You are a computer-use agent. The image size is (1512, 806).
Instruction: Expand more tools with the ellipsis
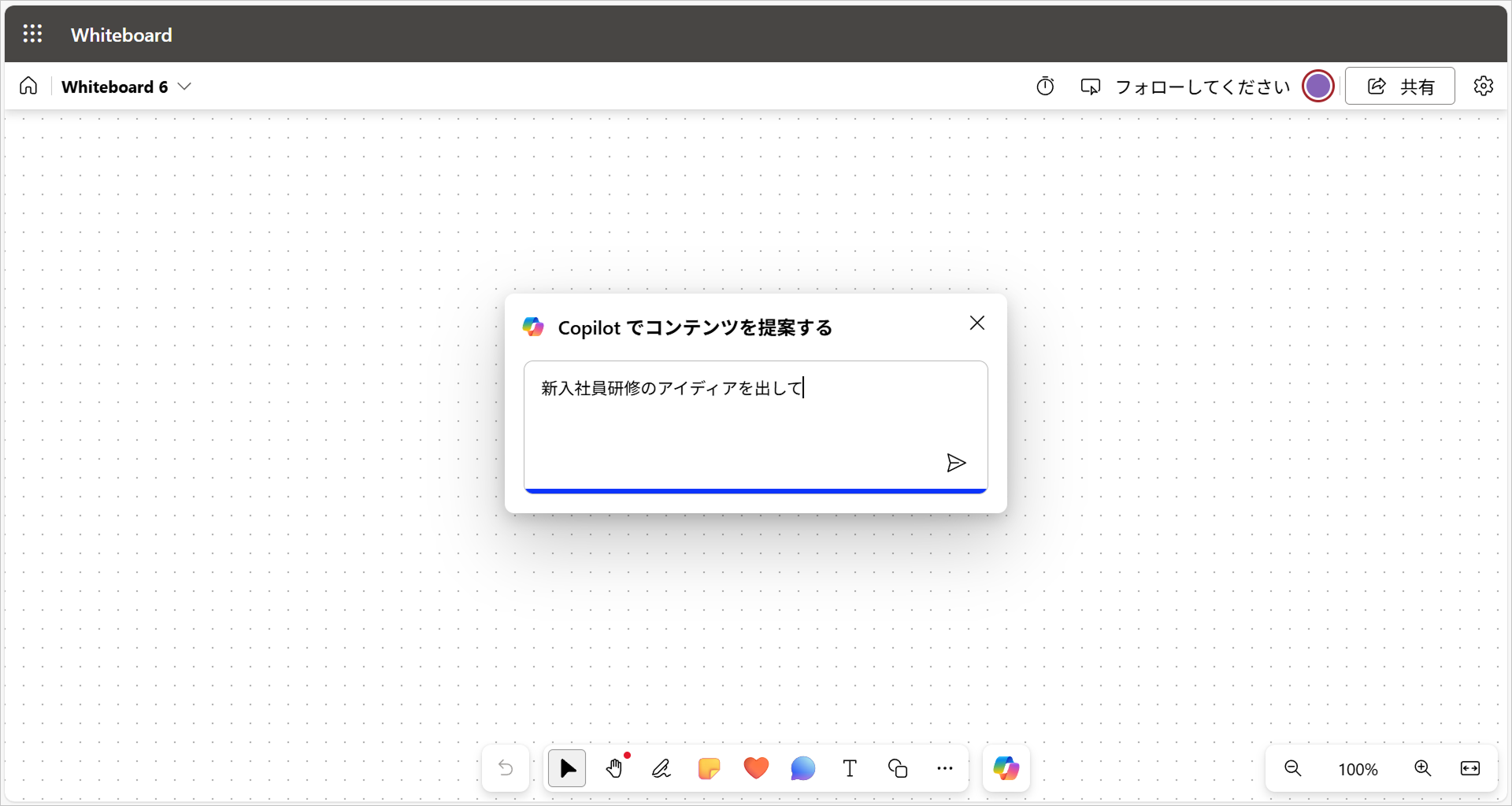[944, 768]
